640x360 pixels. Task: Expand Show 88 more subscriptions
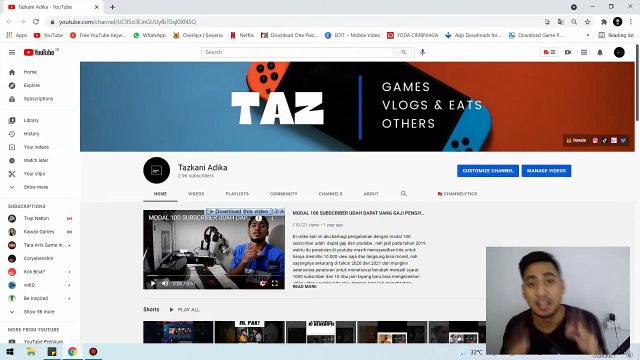pyautogui.click(x=39, y=312)
